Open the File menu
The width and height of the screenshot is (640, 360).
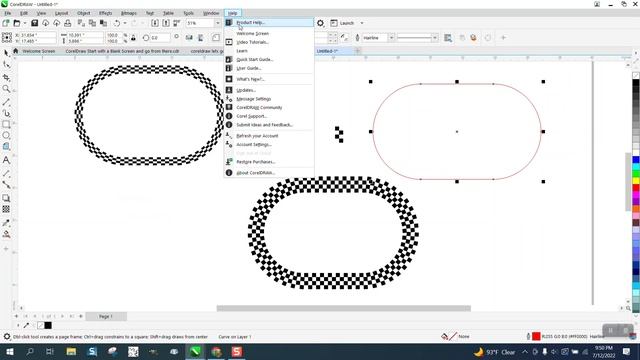[8, 13]
